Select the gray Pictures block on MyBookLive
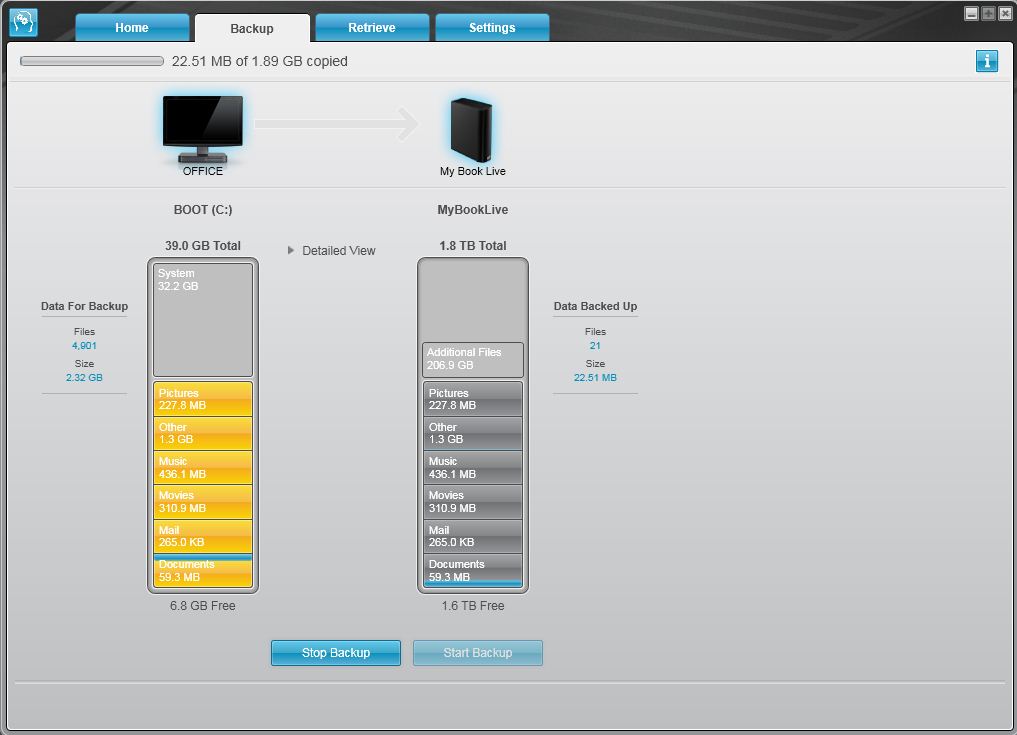 tap(473, 399)
